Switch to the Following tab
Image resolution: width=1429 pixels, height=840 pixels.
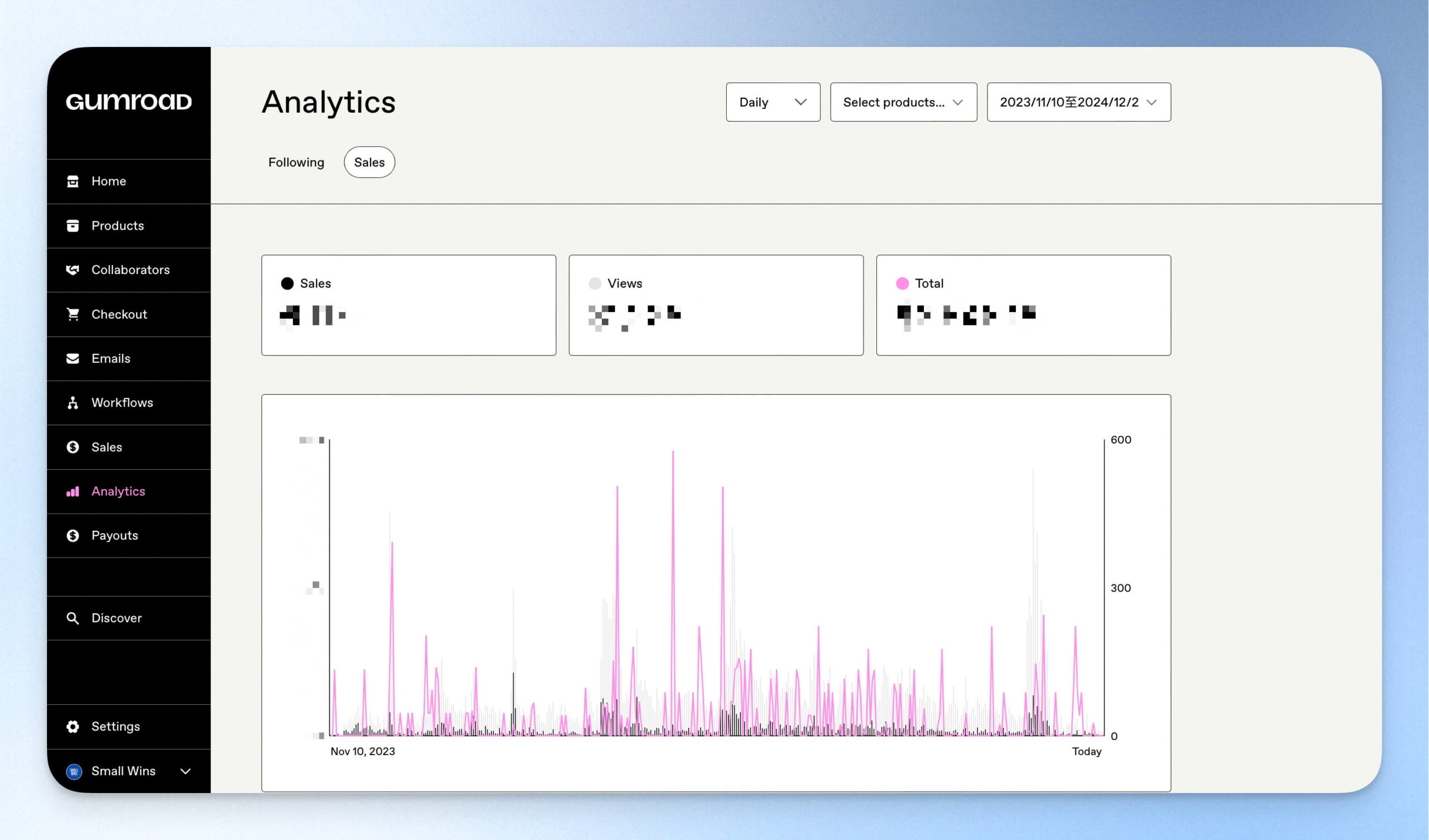tap(296, 162)
